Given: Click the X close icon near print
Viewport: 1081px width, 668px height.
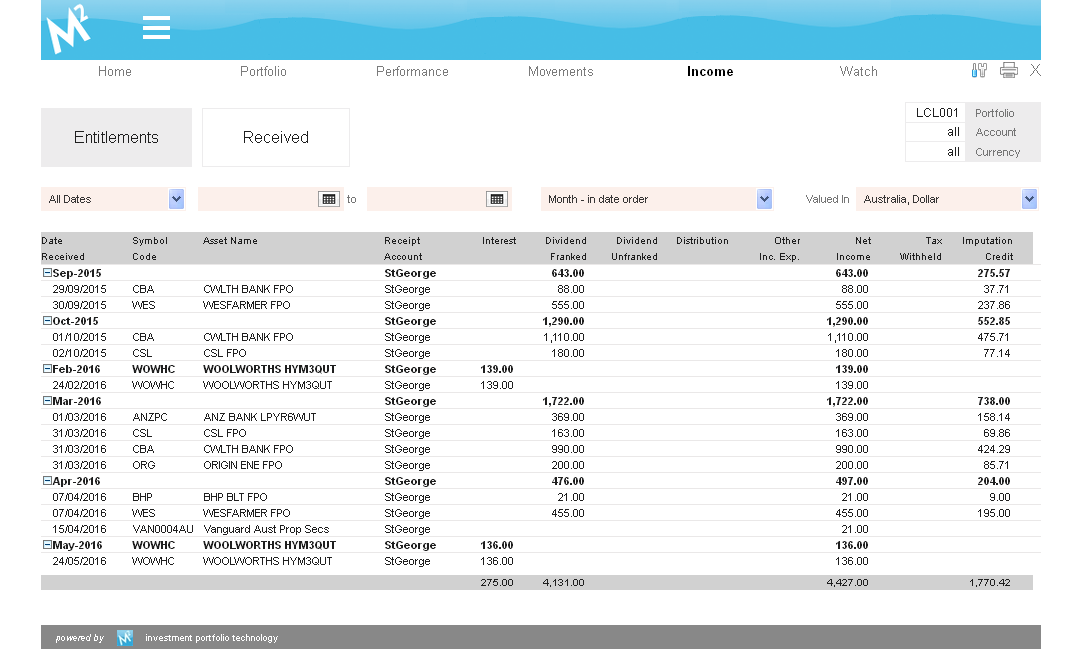Looking at the screenshot, I should tap(1035, 70).
